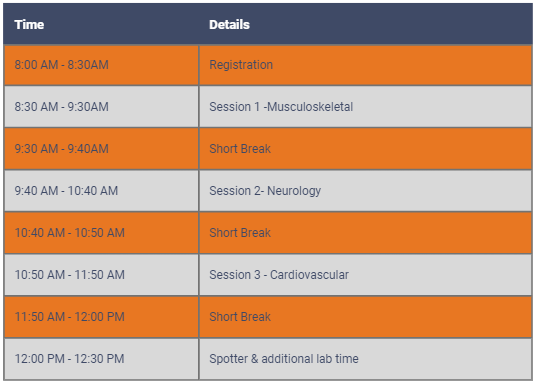Click the Short Break after Neurology session
535x383 pixels.
[x=365, y=233]
